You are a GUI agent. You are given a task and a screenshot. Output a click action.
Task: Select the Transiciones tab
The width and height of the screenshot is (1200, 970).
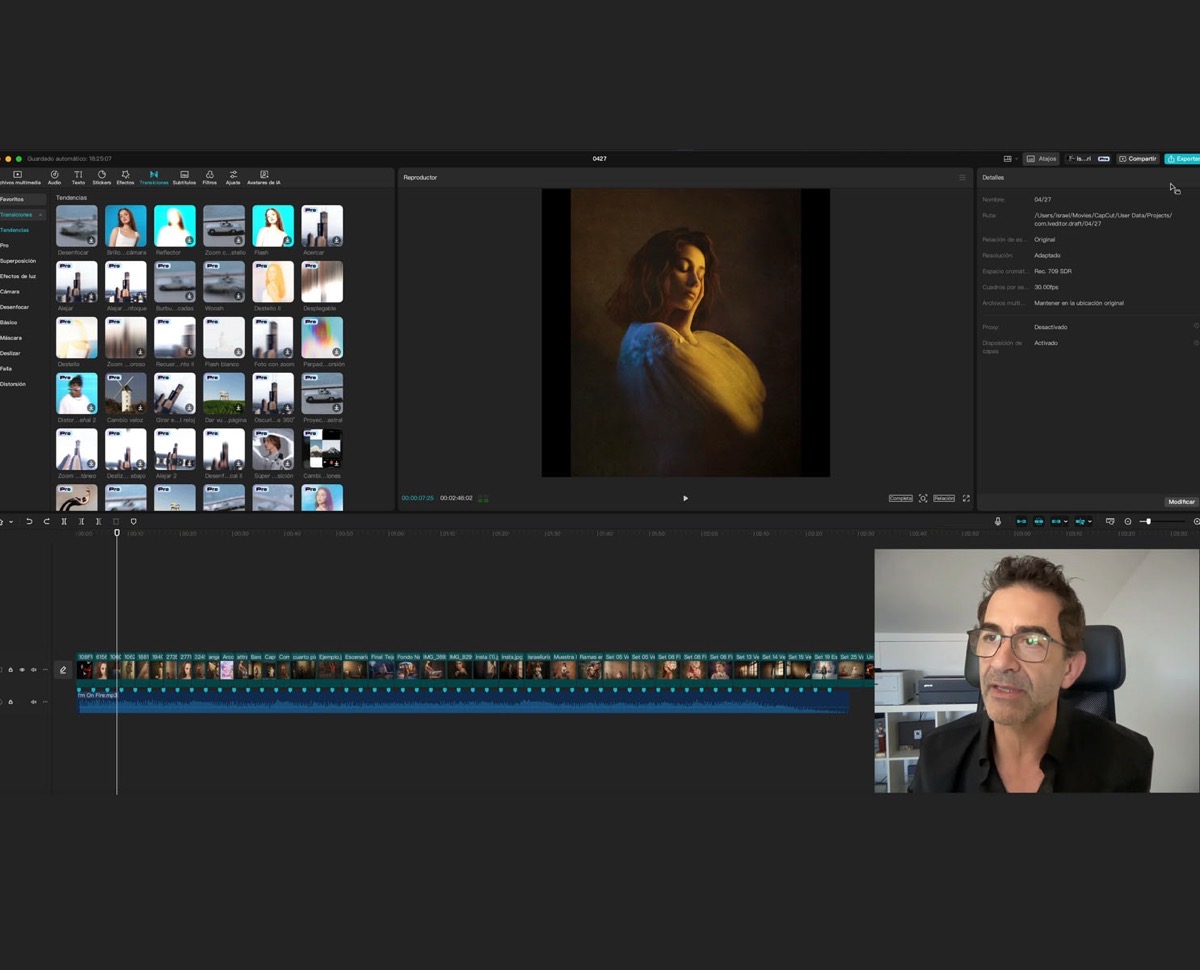(154, 178)
